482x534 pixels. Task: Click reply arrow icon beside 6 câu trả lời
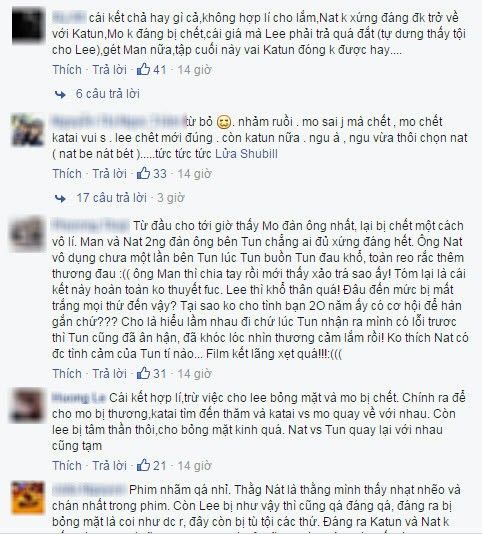coord(60,94)
